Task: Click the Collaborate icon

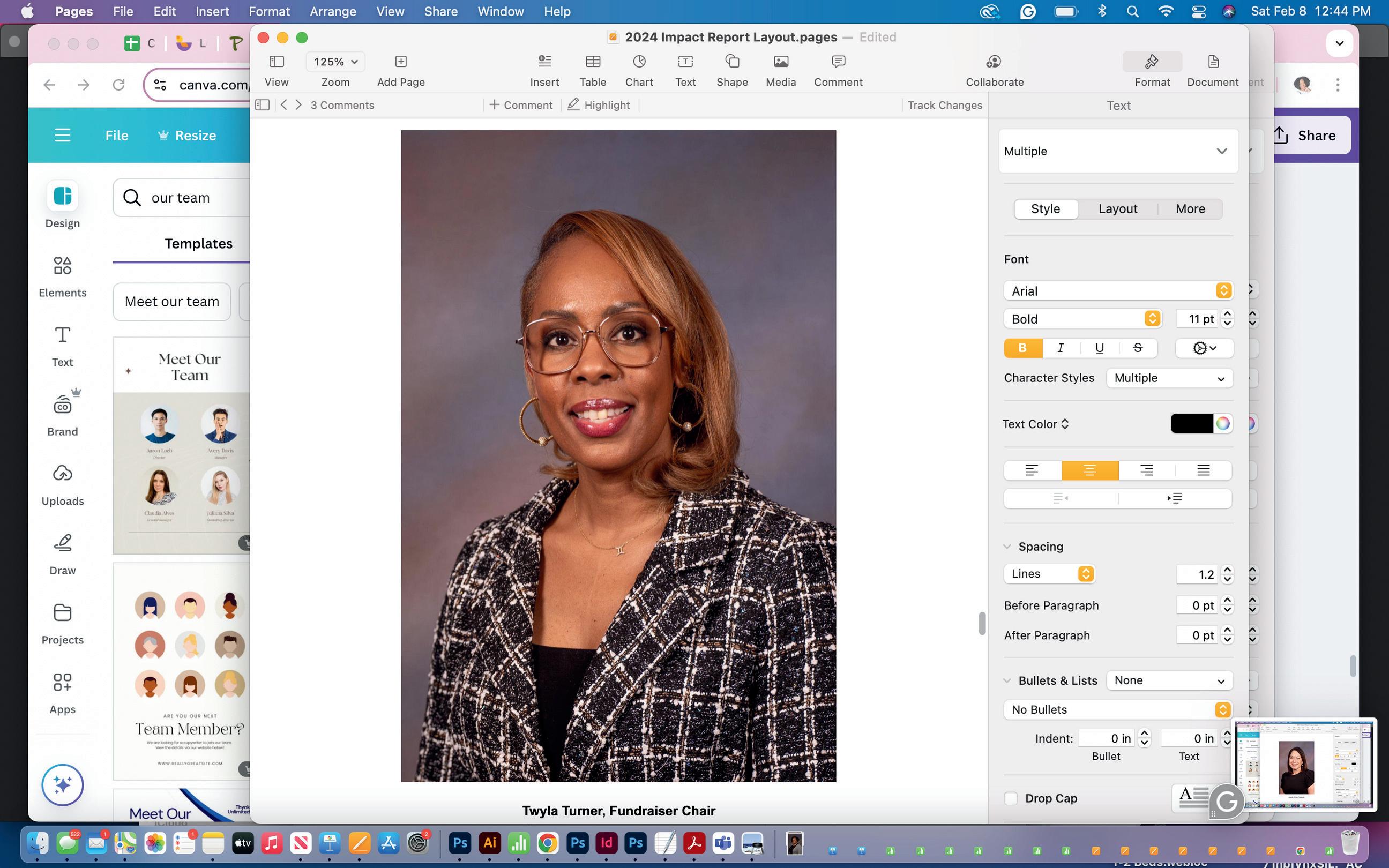Action: (994, 62)
